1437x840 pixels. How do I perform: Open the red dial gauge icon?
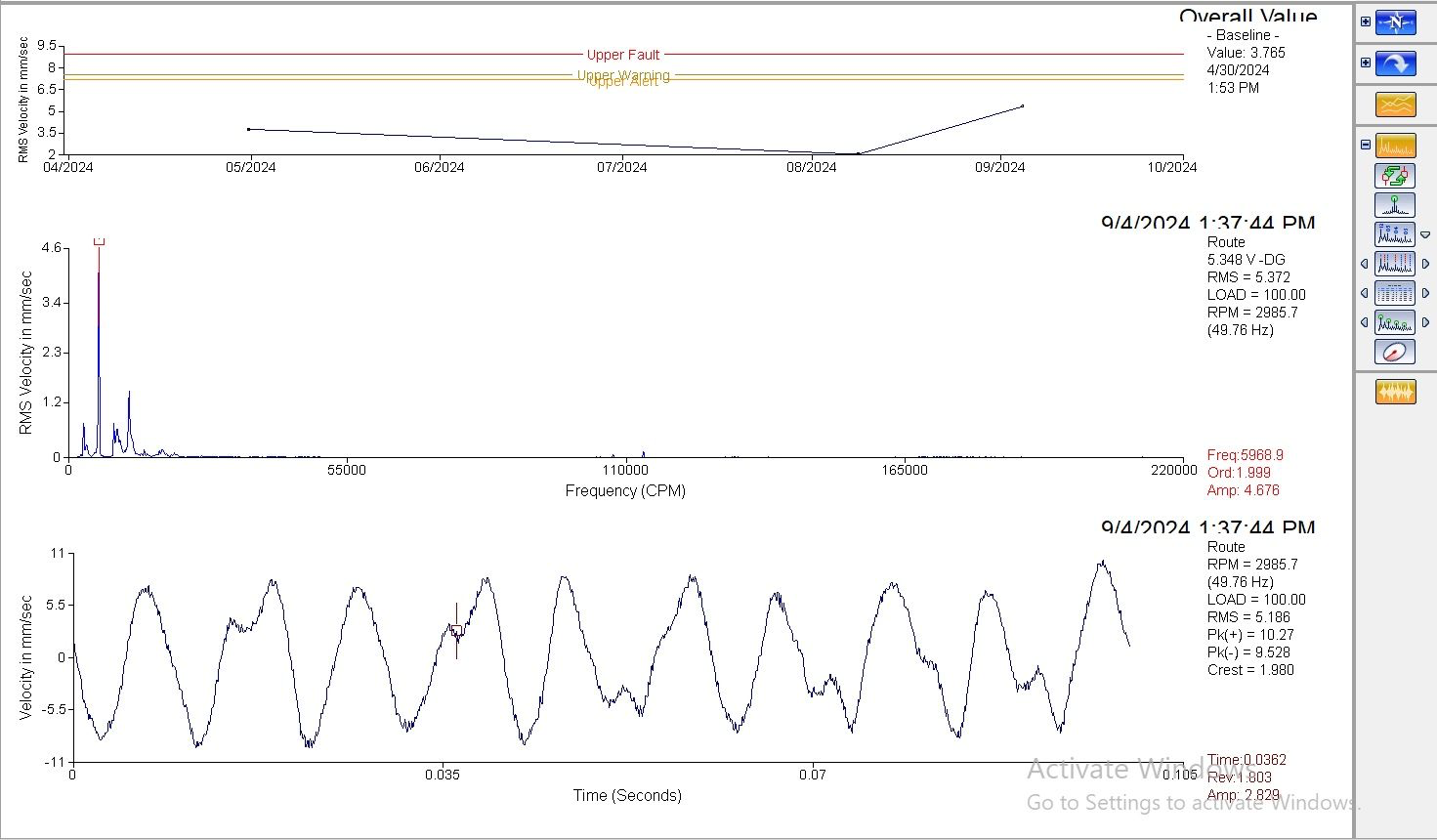click(1395, 352)
